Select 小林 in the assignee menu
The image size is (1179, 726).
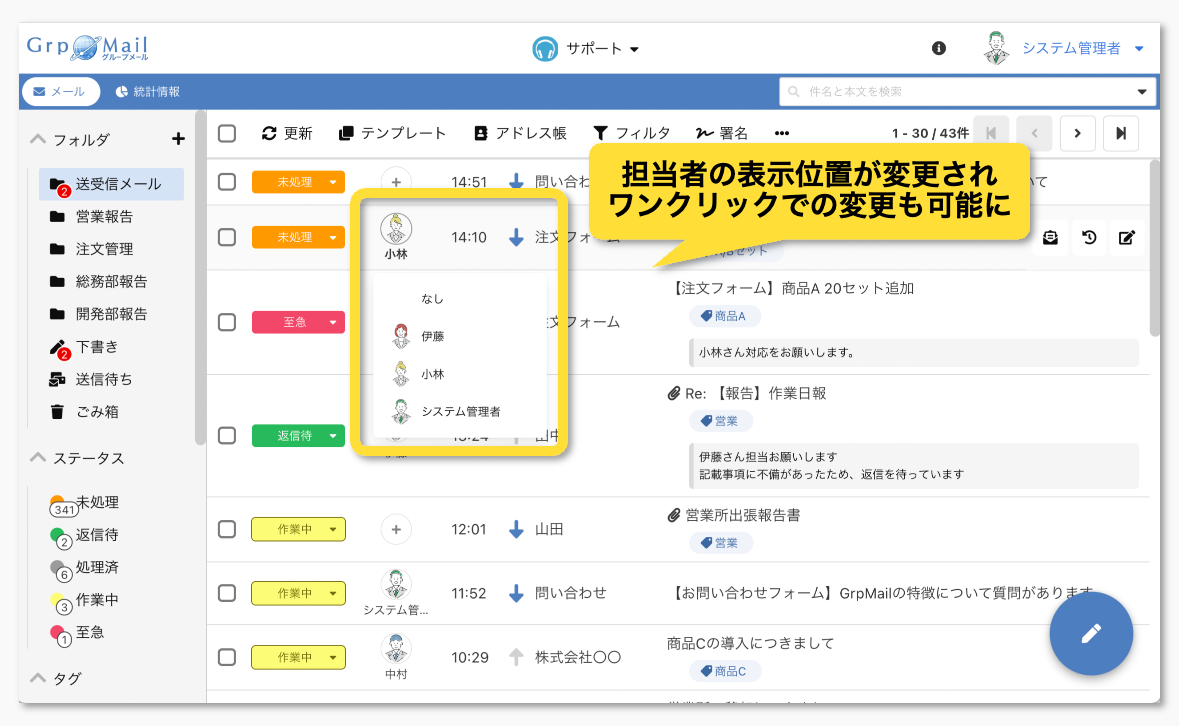click(459, 374)
